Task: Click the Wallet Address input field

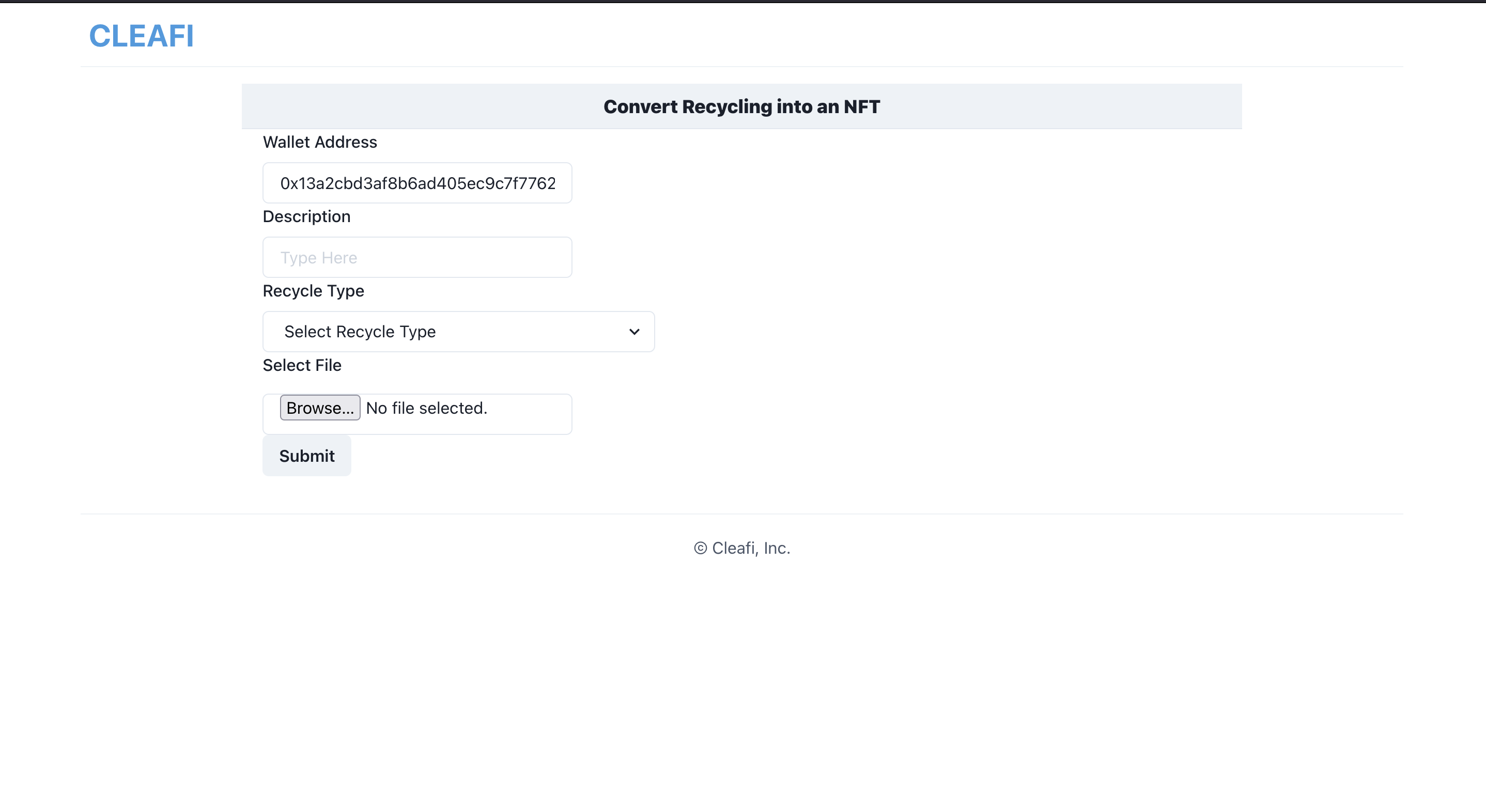Action: click(x=417, y=183)
